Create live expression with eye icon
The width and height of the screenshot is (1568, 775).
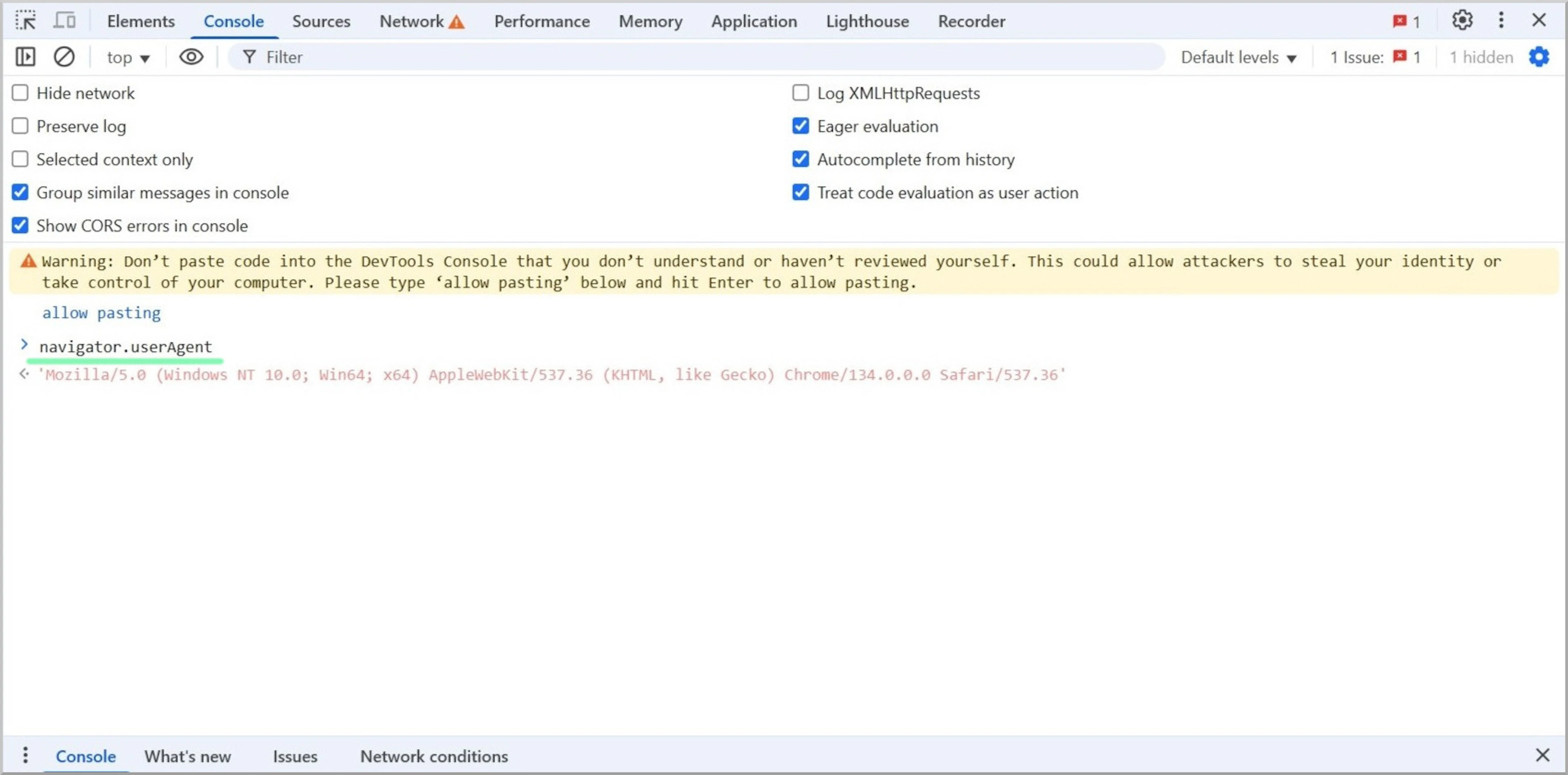(191, 57)
